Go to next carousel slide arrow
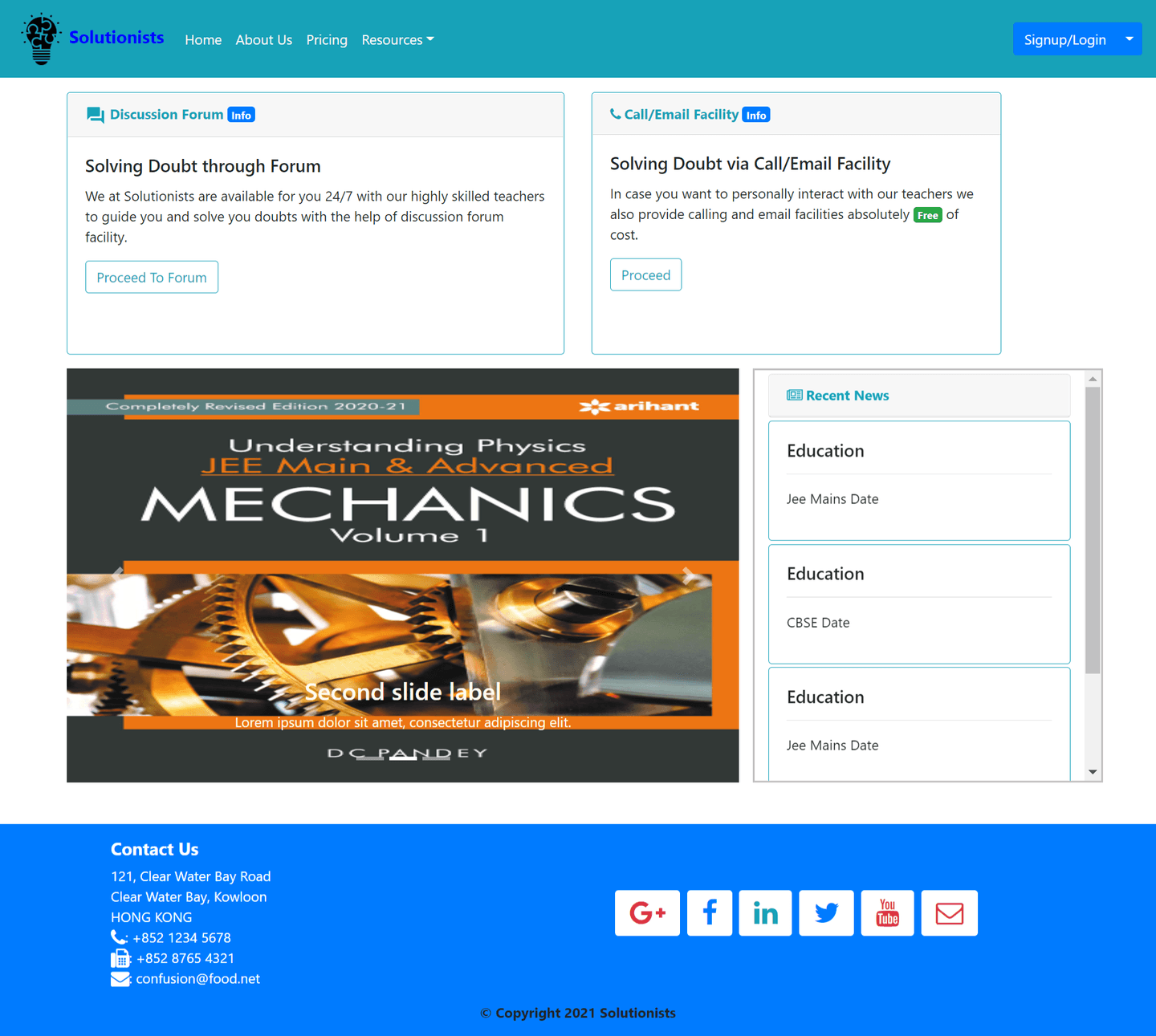The width and height of the screenshot is (1156, 1036). [688, 575]
